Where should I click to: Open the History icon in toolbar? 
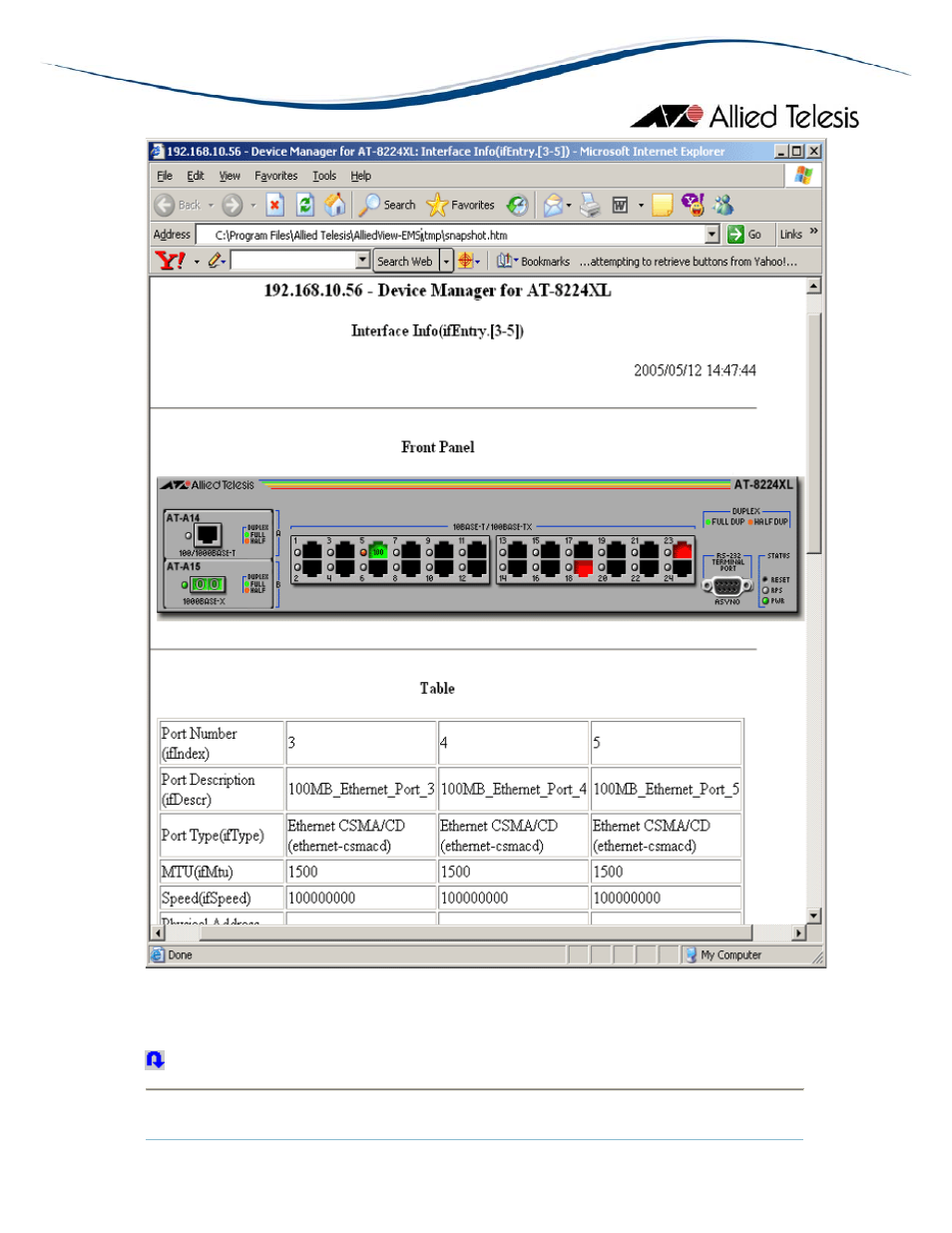(x=517, y=205)
